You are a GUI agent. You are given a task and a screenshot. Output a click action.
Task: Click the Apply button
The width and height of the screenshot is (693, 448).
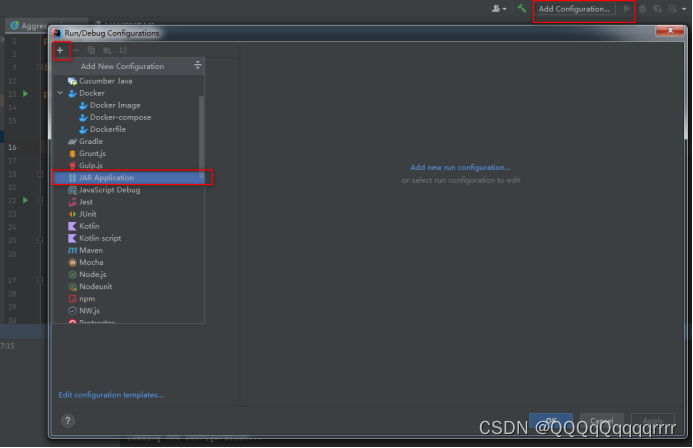pos(653,421)
